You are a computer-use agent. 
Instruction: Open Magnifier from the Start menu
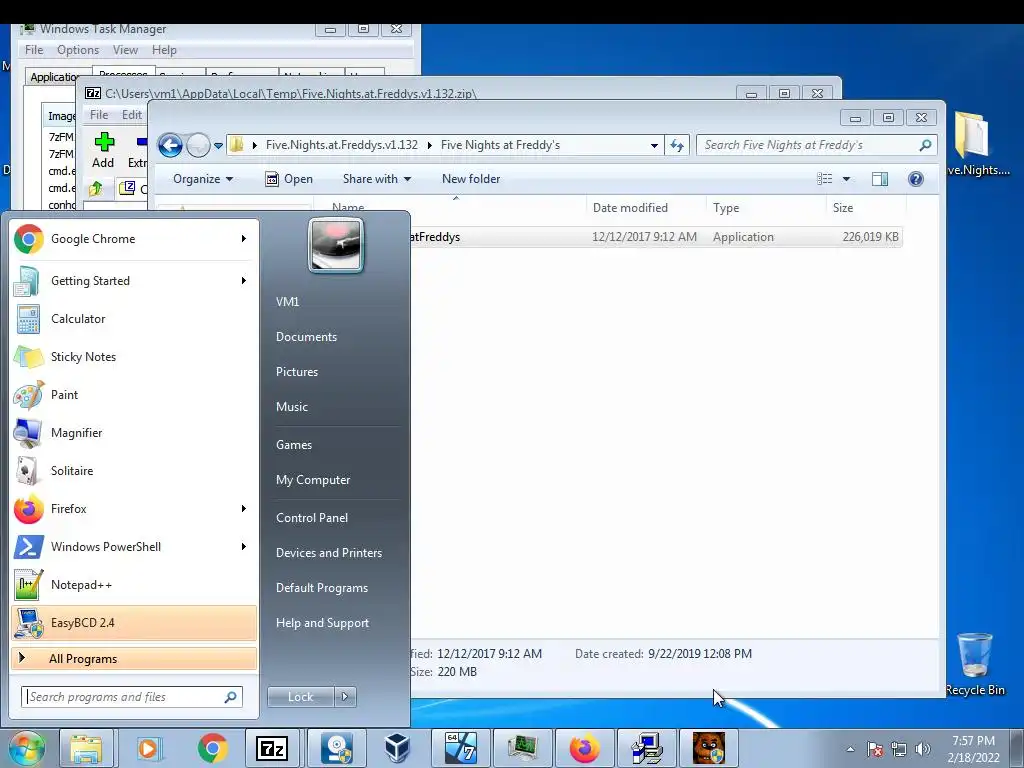tap(133, 432)
